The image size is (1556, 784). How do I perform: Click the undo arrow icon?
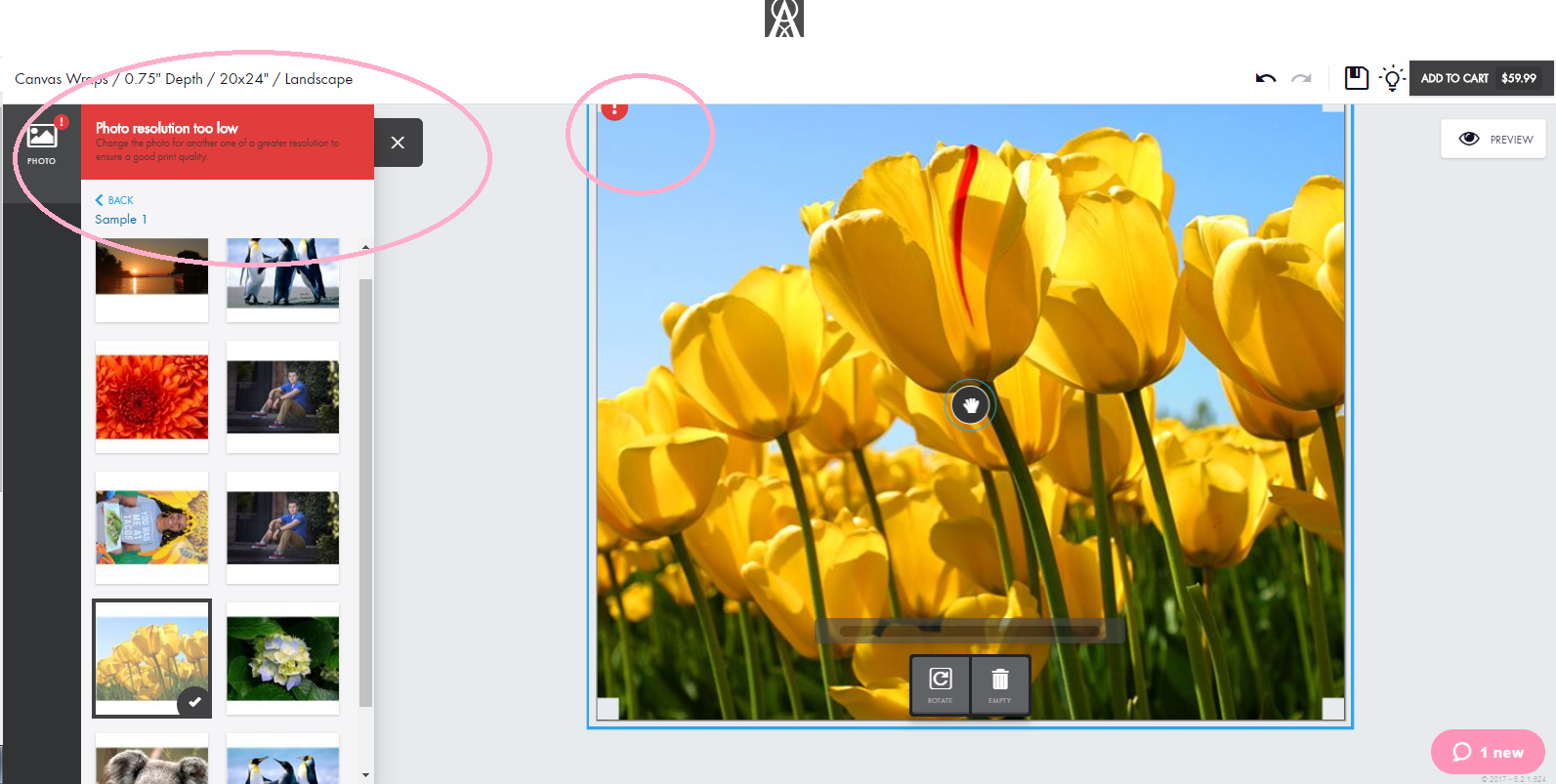tap(1266, 78)
